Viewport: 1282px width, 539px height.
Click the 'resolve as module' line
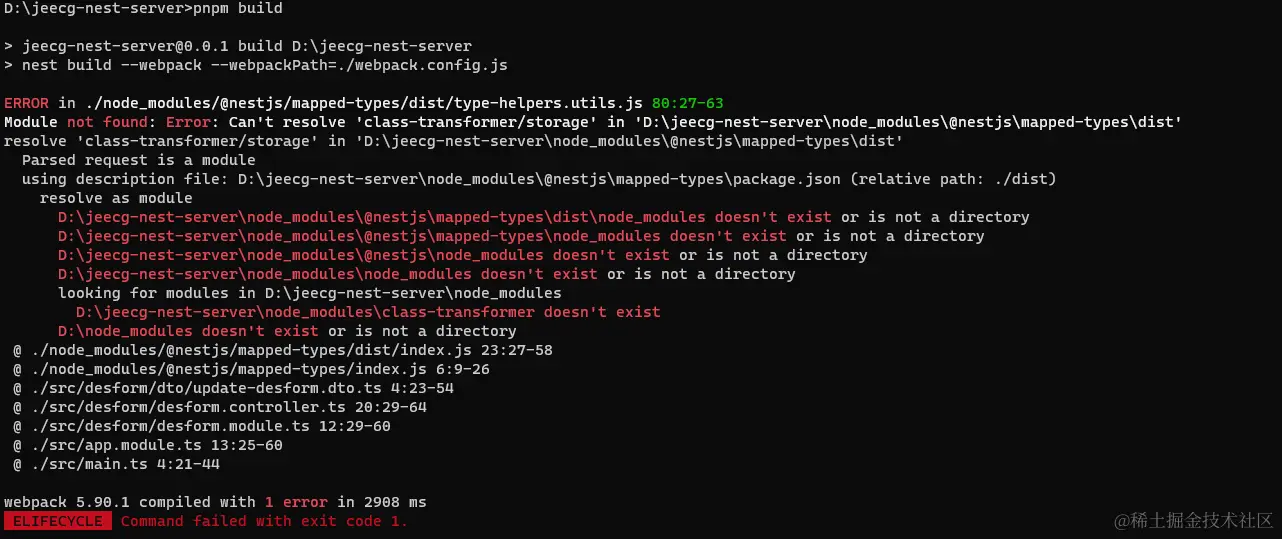click(x=116, y=198)
